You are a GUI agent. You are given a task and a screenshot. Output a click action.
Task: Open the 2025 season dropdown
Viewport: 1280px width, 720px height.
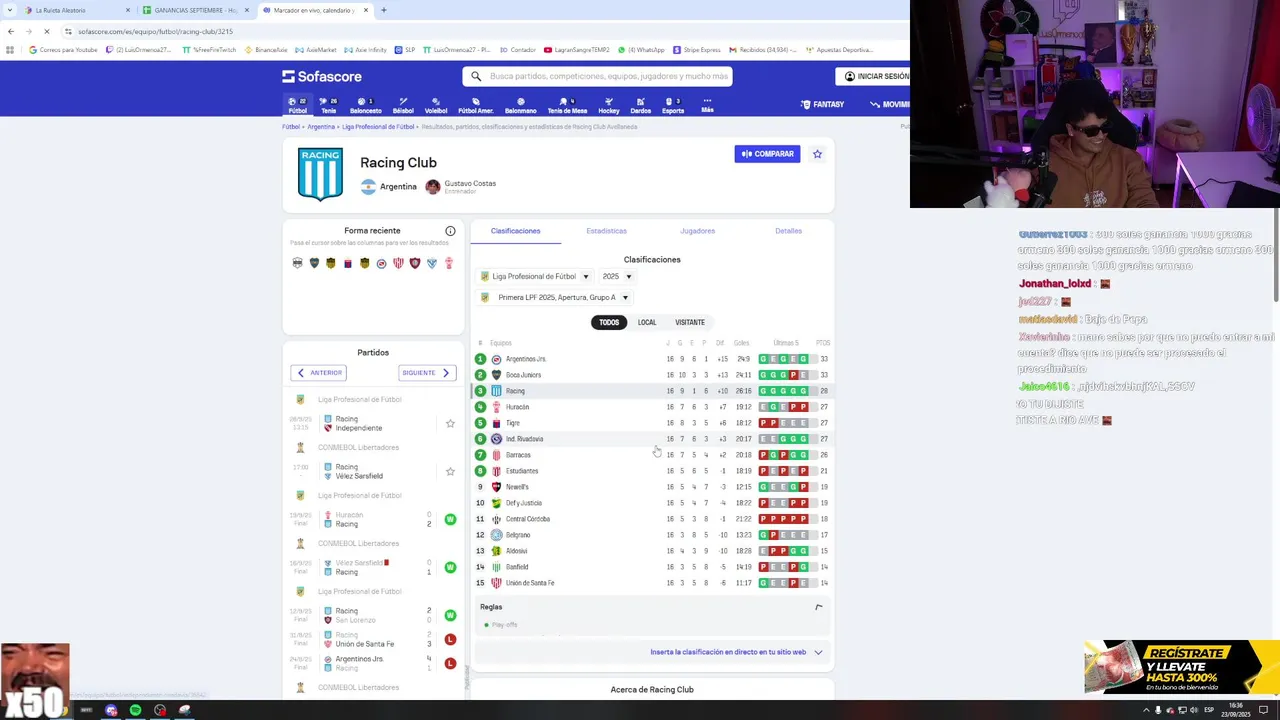pyautogui.click(x=617, y=276)
